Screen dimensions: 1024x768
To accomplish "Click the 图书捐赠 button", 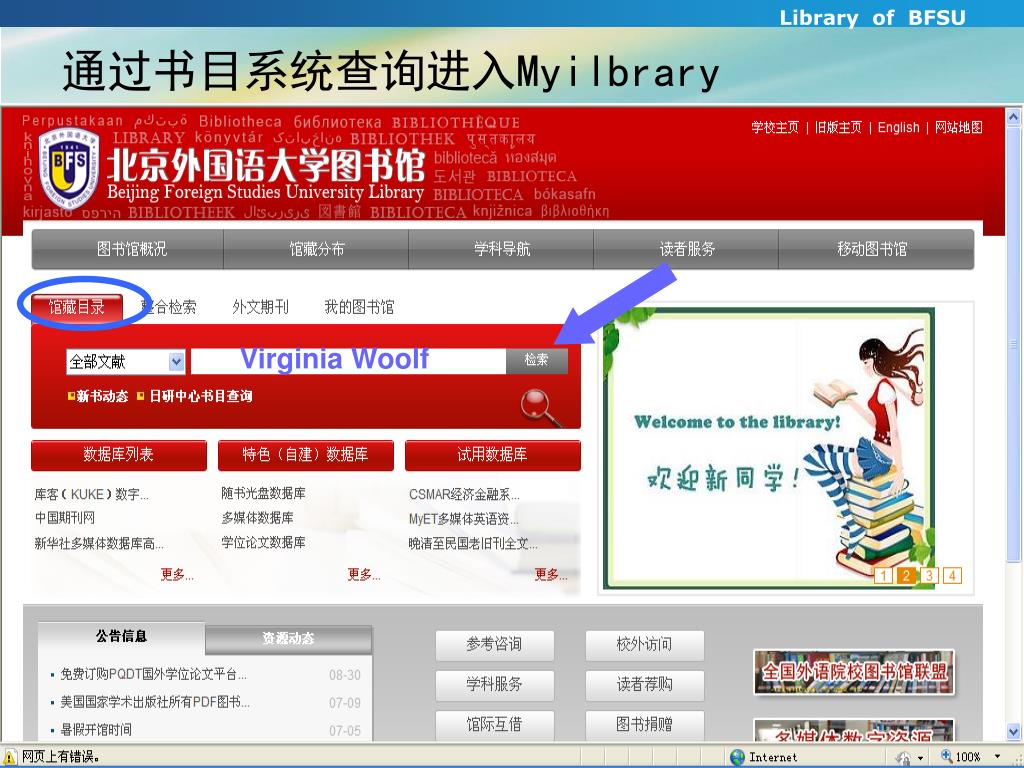I will 645,724.
